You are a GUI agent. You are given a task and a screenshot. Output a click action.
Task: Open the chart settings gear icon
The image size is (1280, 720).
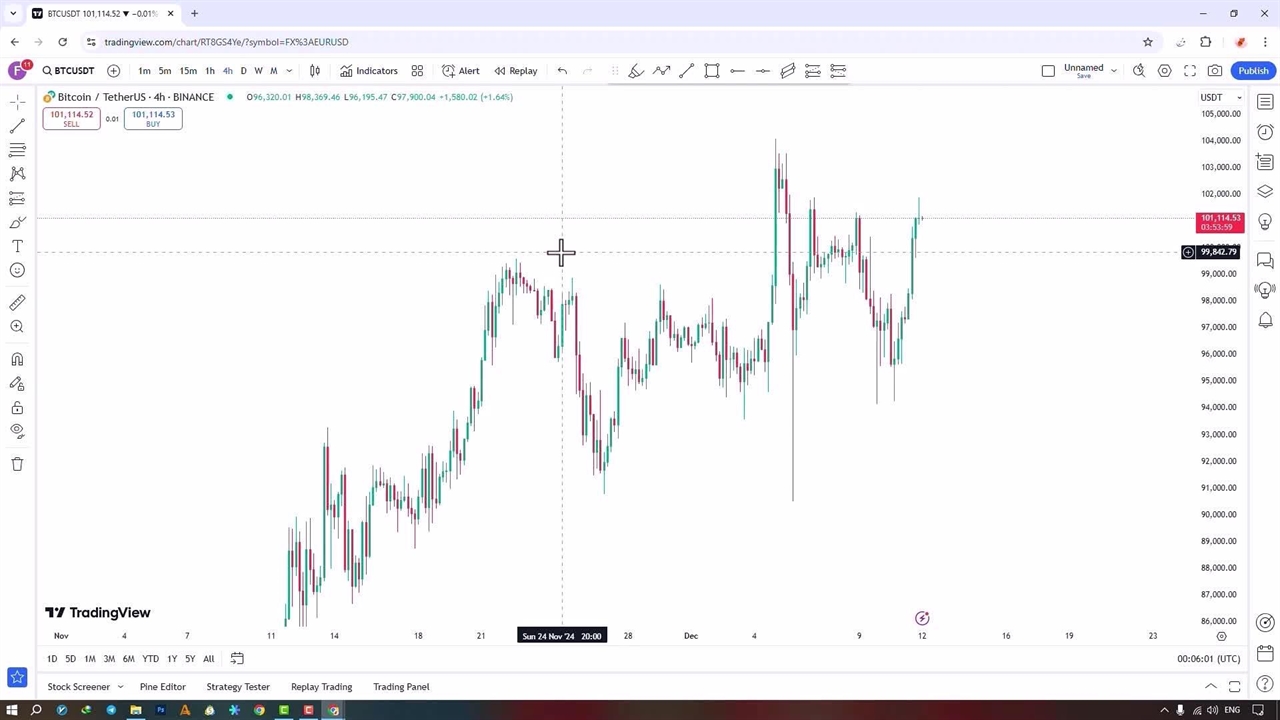(1165, 71)
